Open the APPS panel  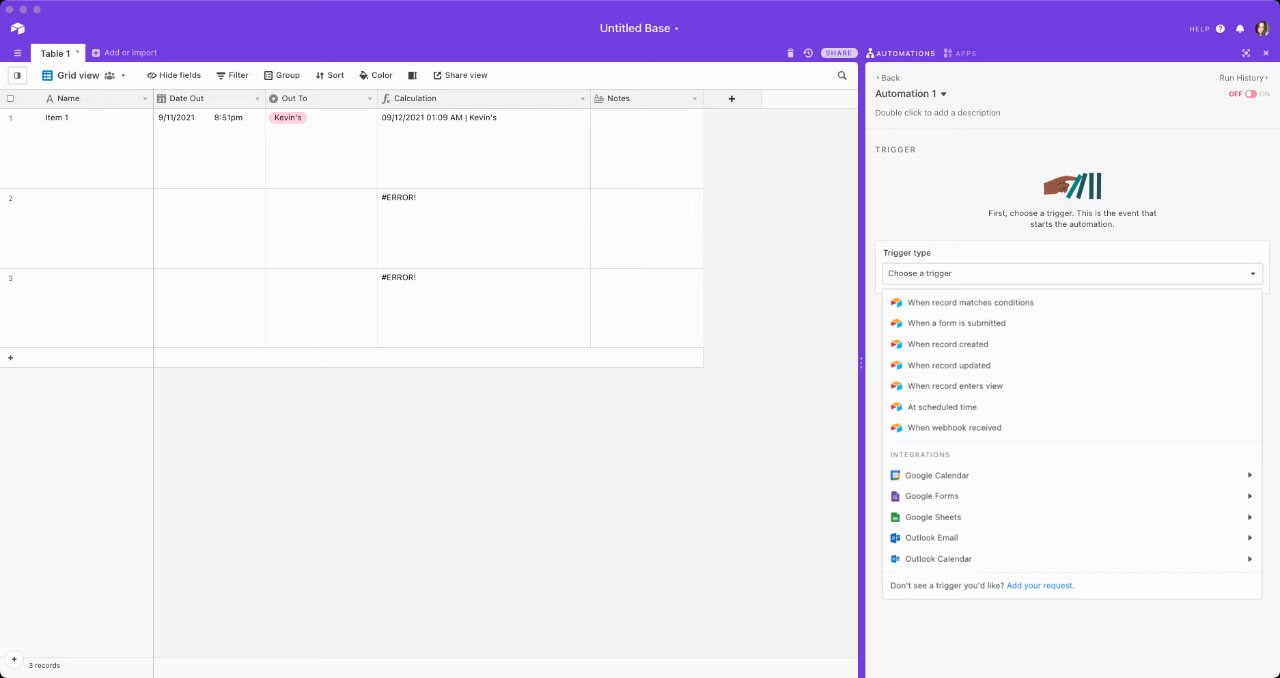(960, 53)
